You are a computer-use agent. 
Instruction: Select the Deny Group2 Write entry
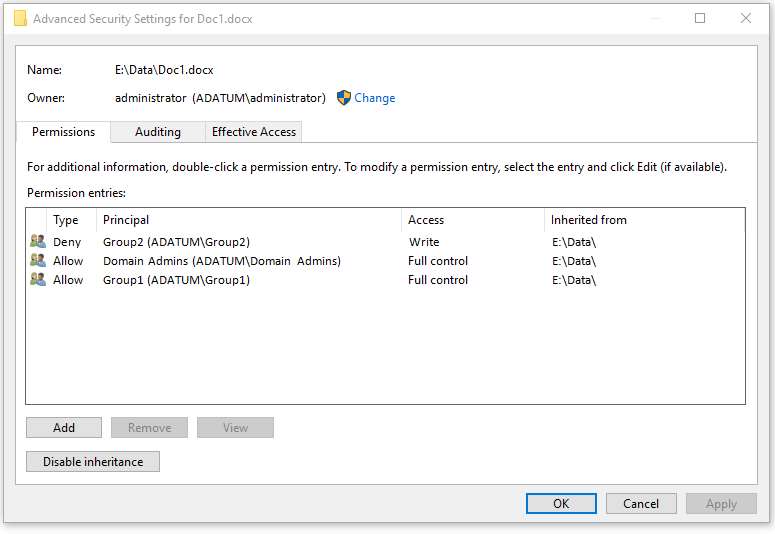point(385,242)
